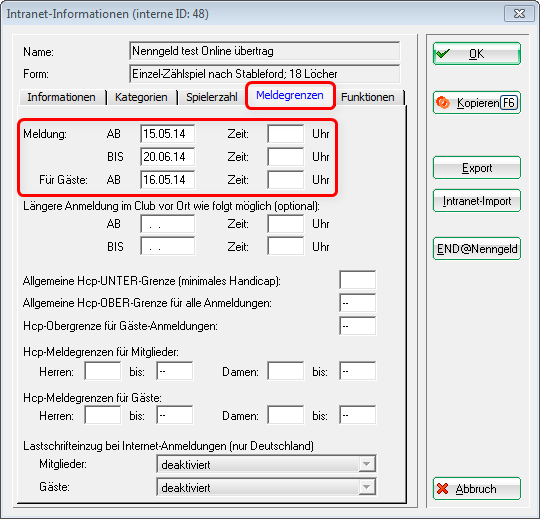The image size is (540, 519).
Task: Click the END@Nenngeld button
Action: click(x=477, y=248)
